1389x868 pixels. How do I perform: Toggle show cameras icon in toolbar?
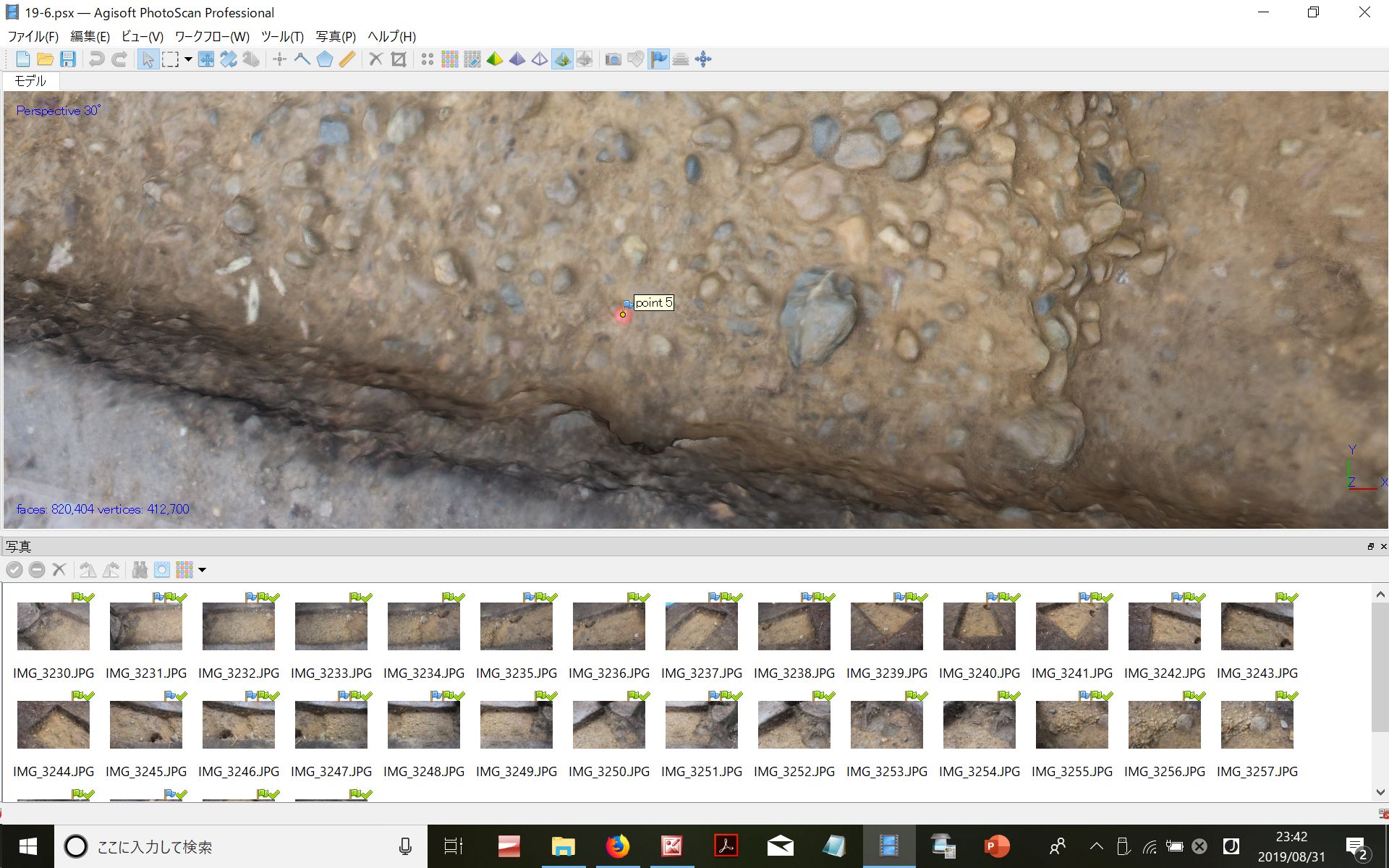tap(613, 59)
